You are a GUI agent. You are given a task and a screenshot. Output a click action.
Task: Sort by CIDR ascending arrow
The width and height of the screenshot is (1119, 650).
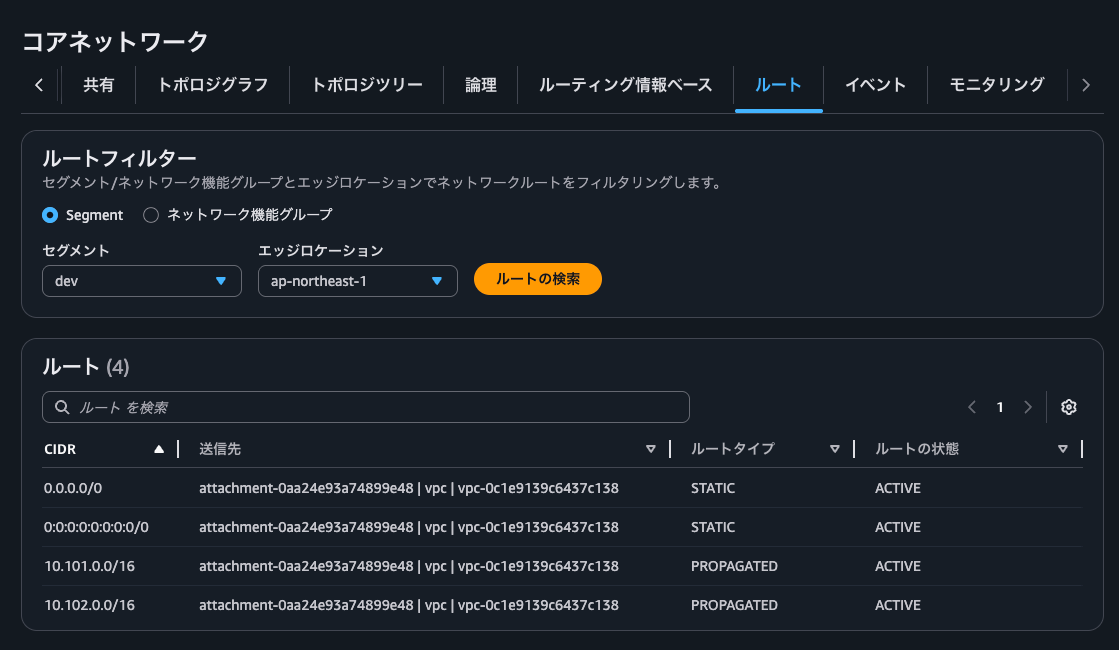pyautogui.click(x=158, y=449)
